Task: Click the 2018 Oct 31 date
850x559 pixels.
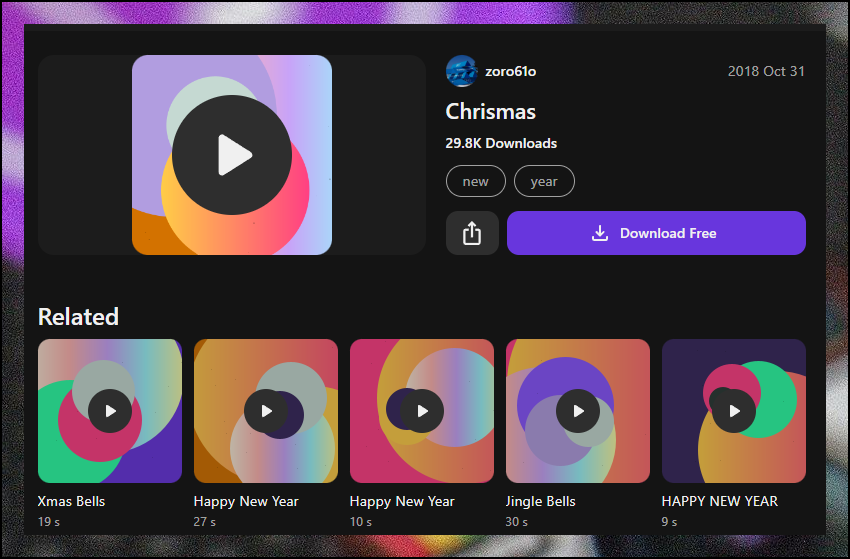Action: [x=766, y=71]
